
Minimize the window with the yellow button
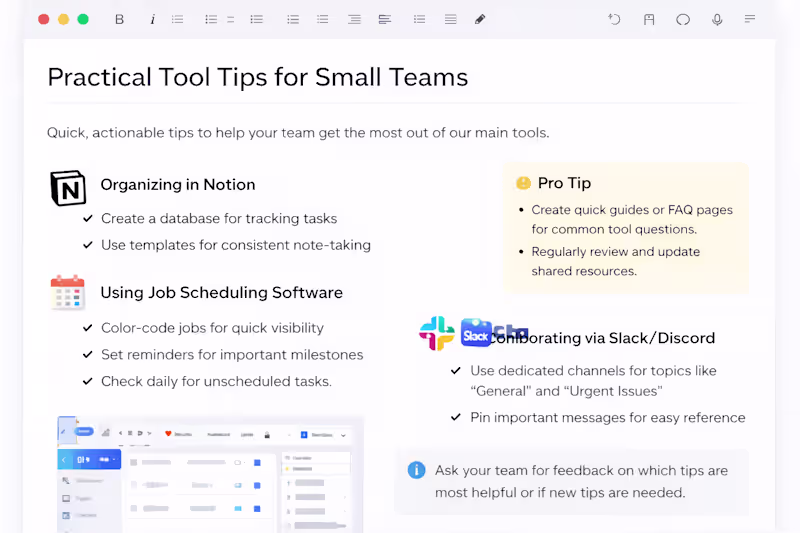coord(63,19)
